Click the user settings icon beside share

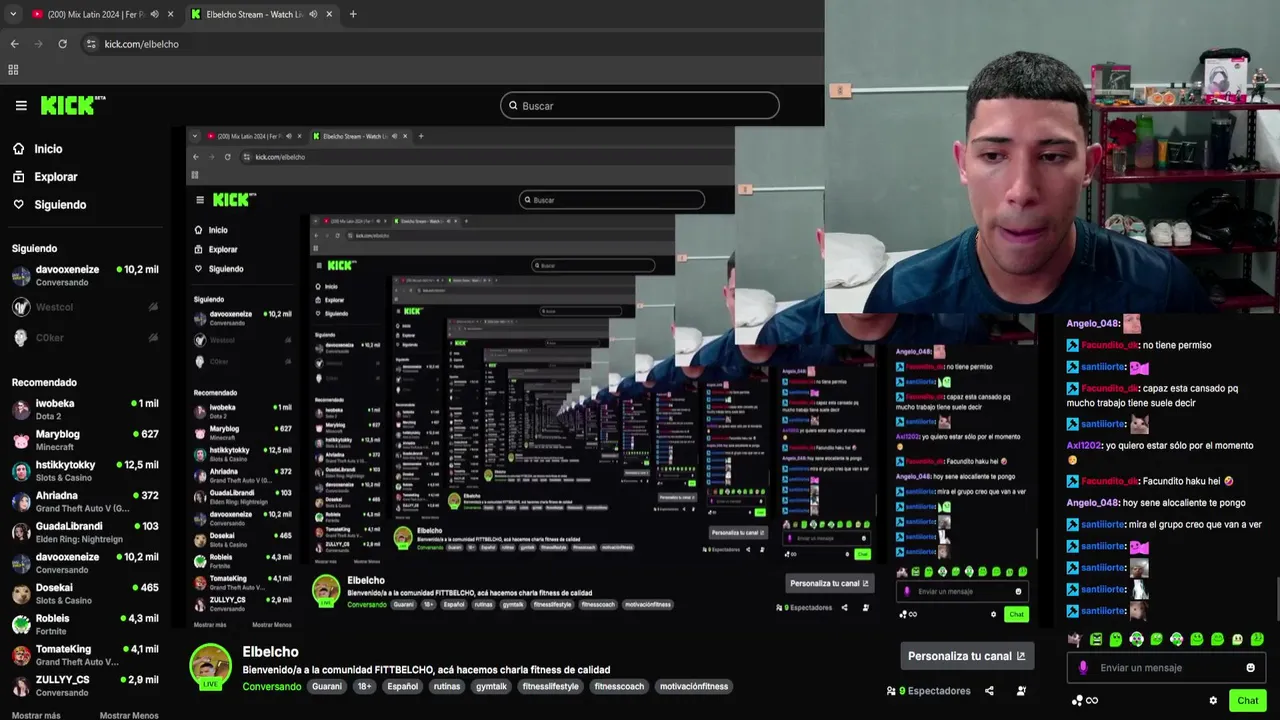point(1021,691)
